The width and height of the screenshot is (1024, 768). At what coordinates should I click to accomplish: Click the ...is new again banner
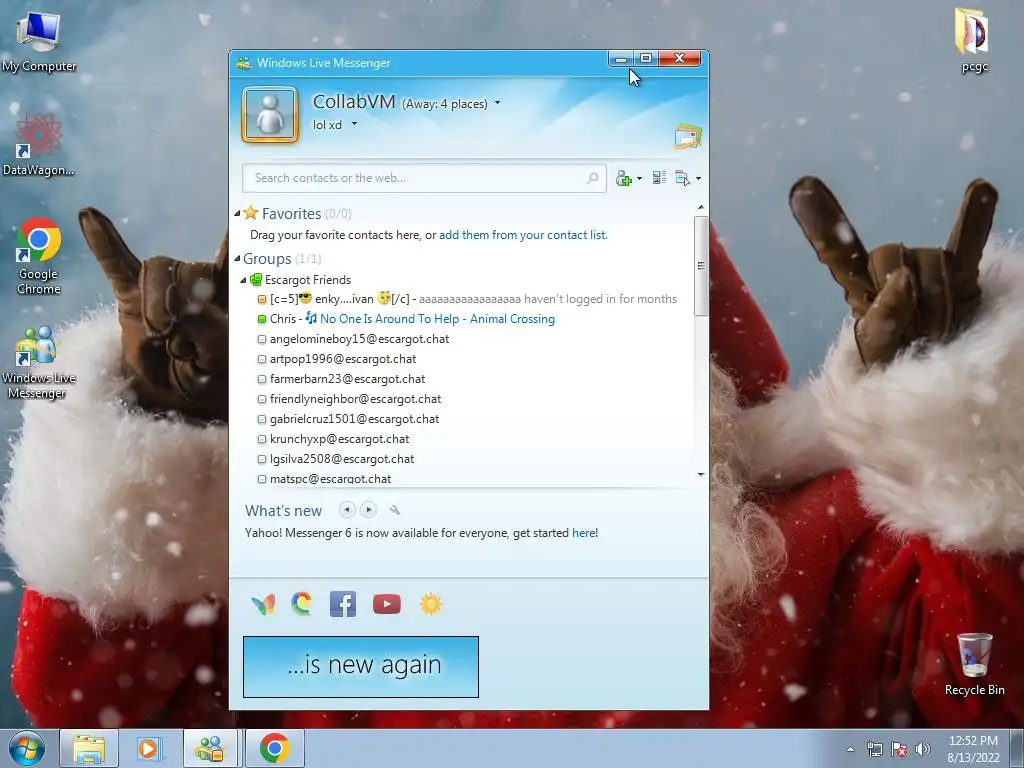pos(360,667)
